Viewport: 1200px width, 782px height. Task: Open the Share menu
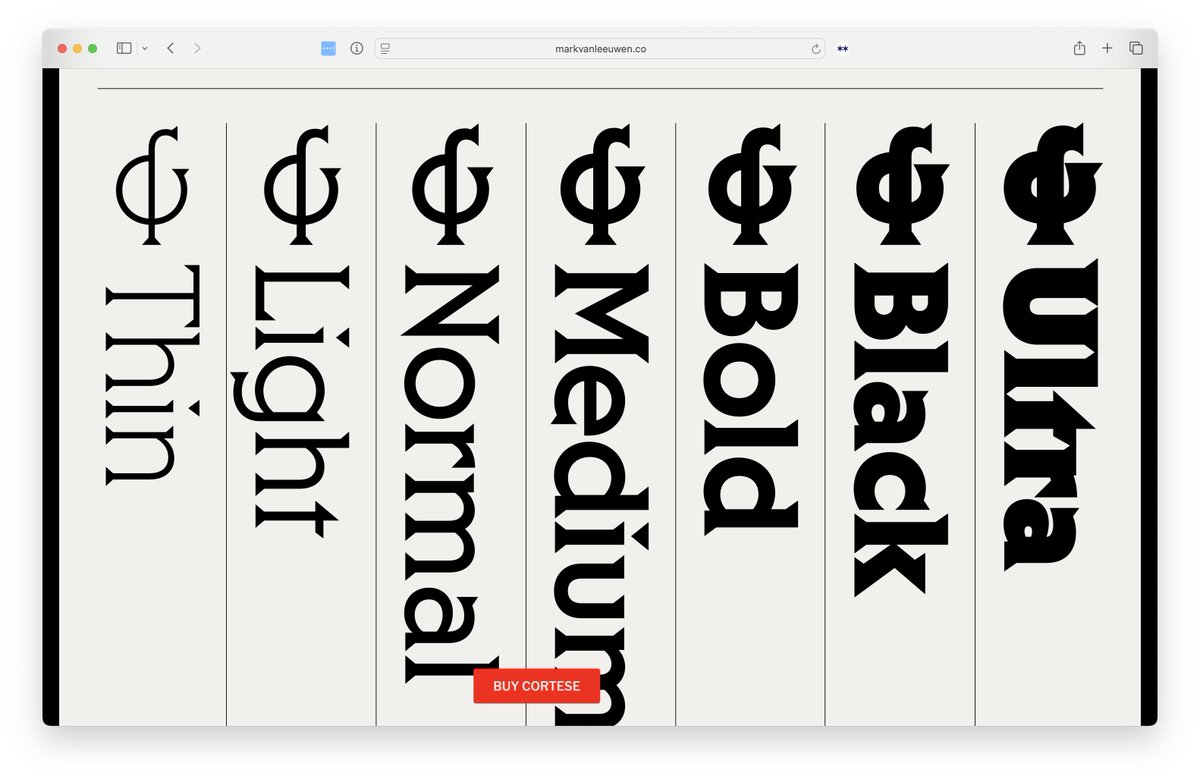[1079, 48]
